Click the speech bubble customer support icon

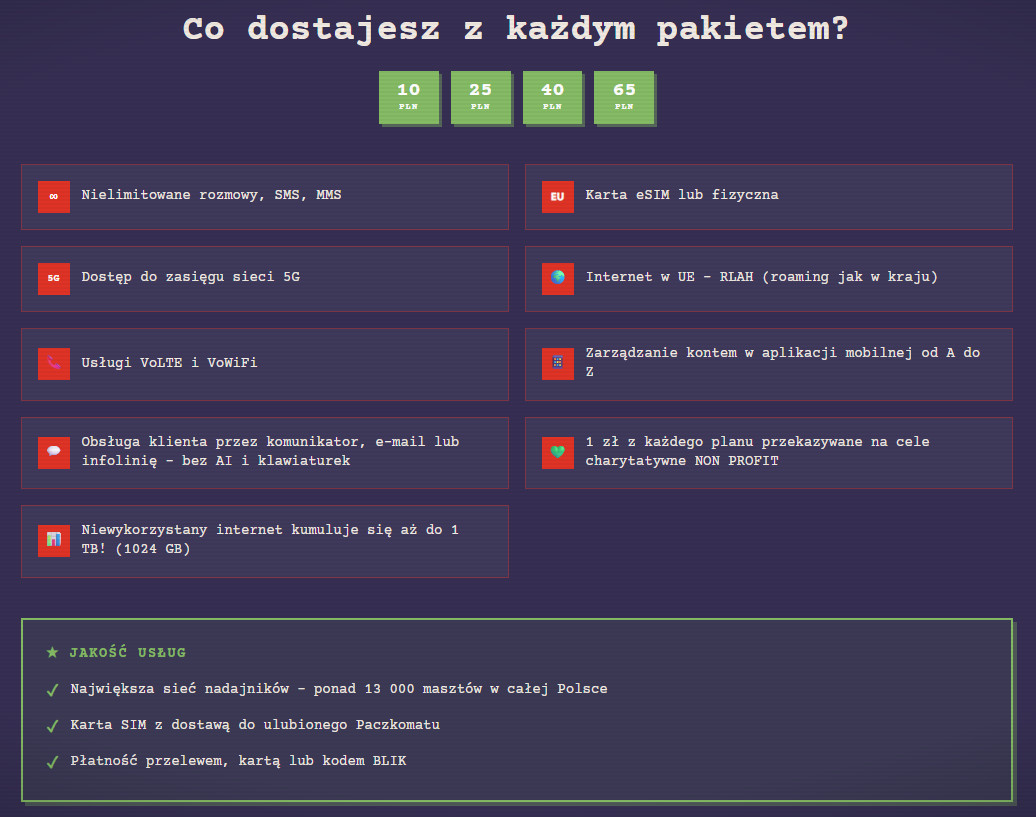54,452
